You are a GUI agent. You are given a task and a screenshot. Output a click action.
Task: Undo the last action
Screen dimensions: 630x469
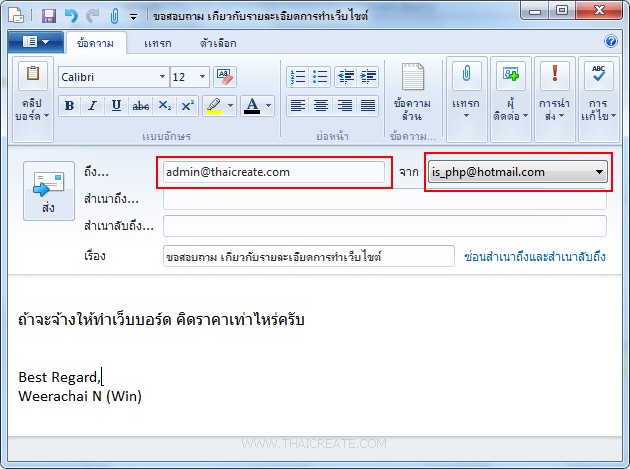pyautogui.click(x=71, y=16)
